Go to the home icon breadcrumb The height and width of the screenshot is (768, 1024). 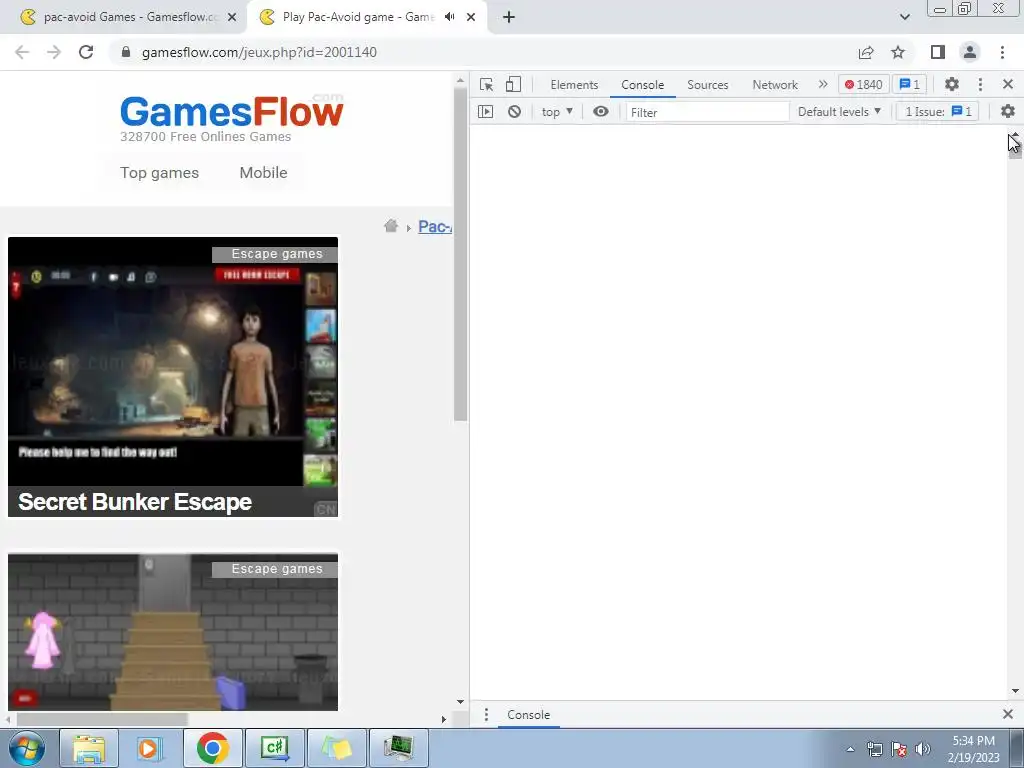391,226
